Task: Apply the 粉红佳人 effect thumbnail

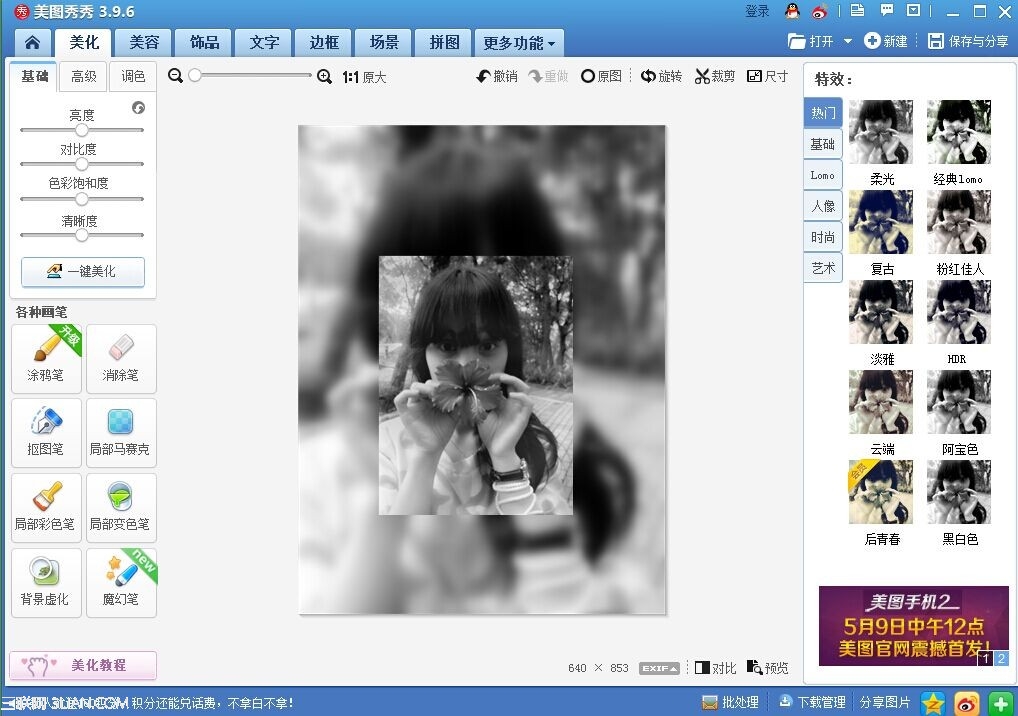Action: tap(959, 222)
